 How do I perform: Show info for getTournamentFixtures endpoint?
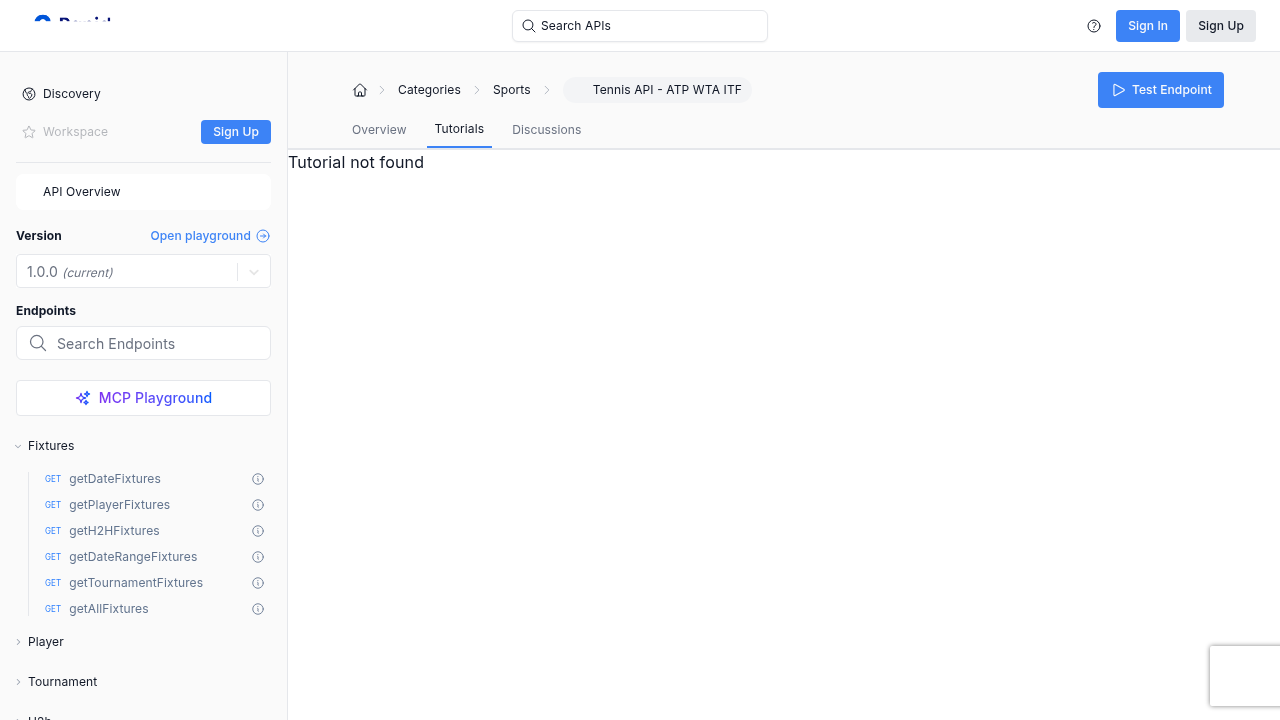click(258, 583)
